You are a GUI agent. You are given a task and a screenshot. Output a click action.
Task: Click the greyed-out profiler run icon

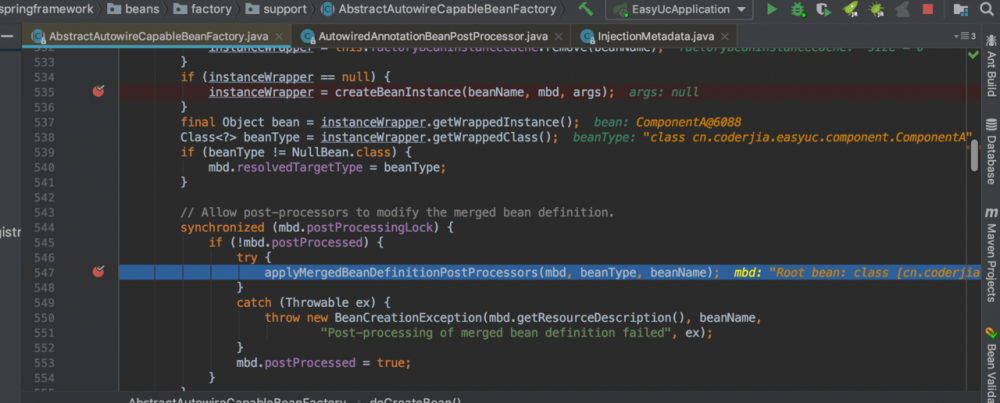click(x=902, y=9)
